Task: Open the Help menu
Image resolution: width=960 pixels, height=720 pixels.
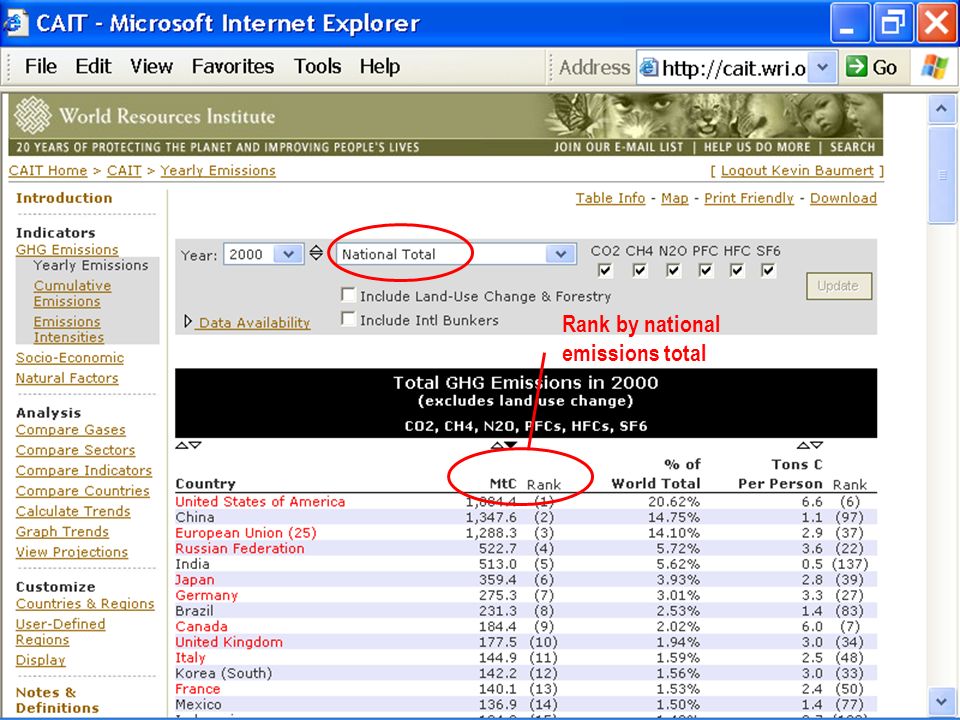Action: [x=380, y=66]
